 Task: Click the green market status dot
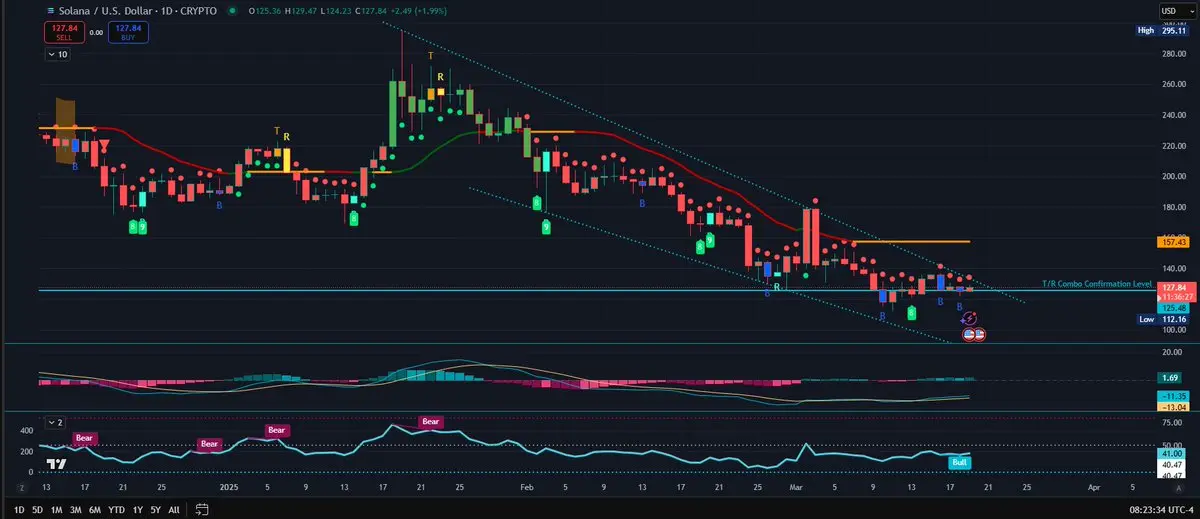pos(233,11)
